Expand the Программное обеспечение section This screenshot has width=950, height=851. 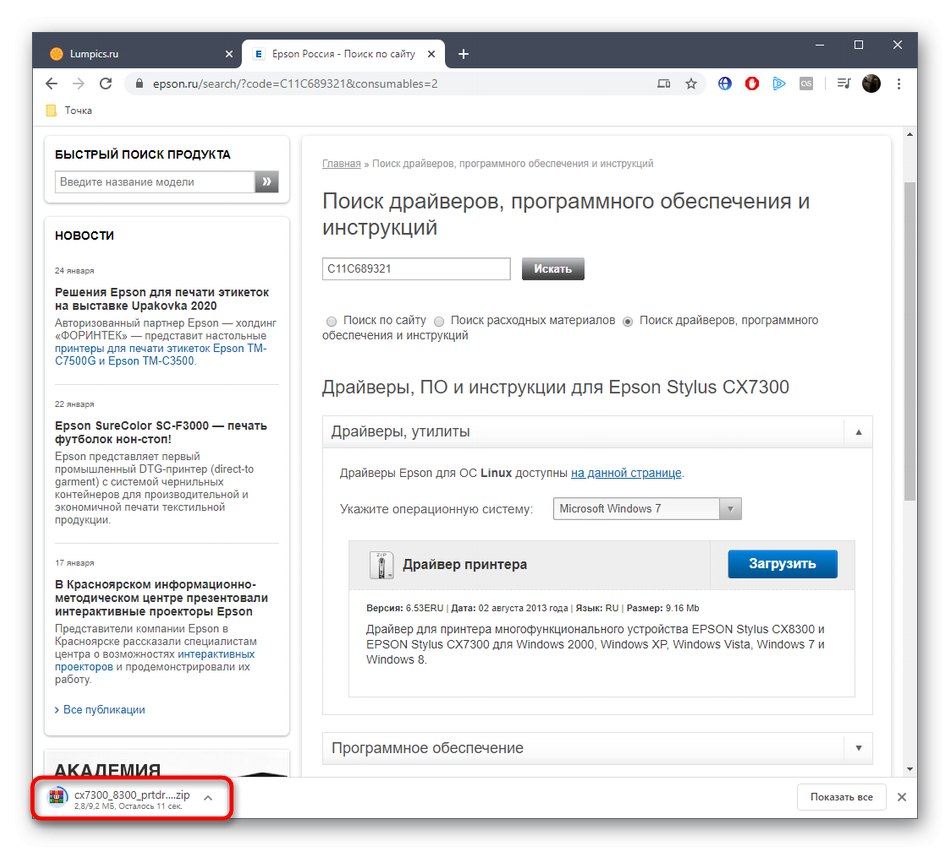(859, 748)
